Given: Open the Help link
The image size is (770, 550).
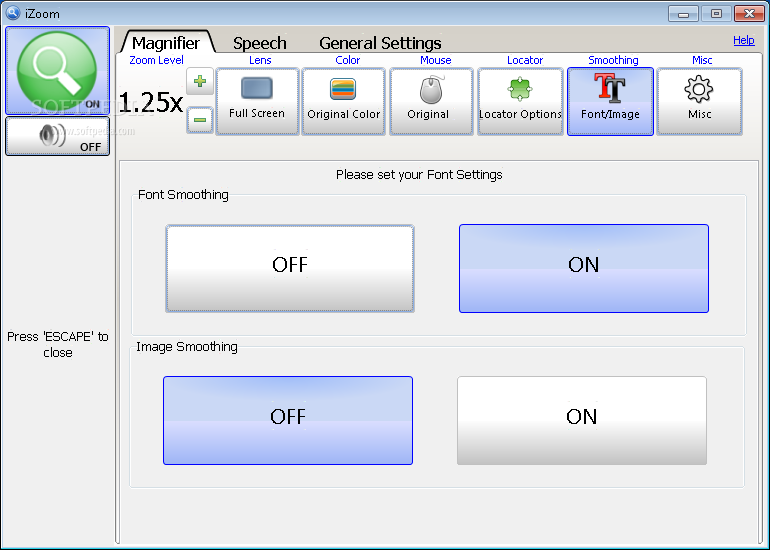Looking at the screenshot, I should point(743,40).
